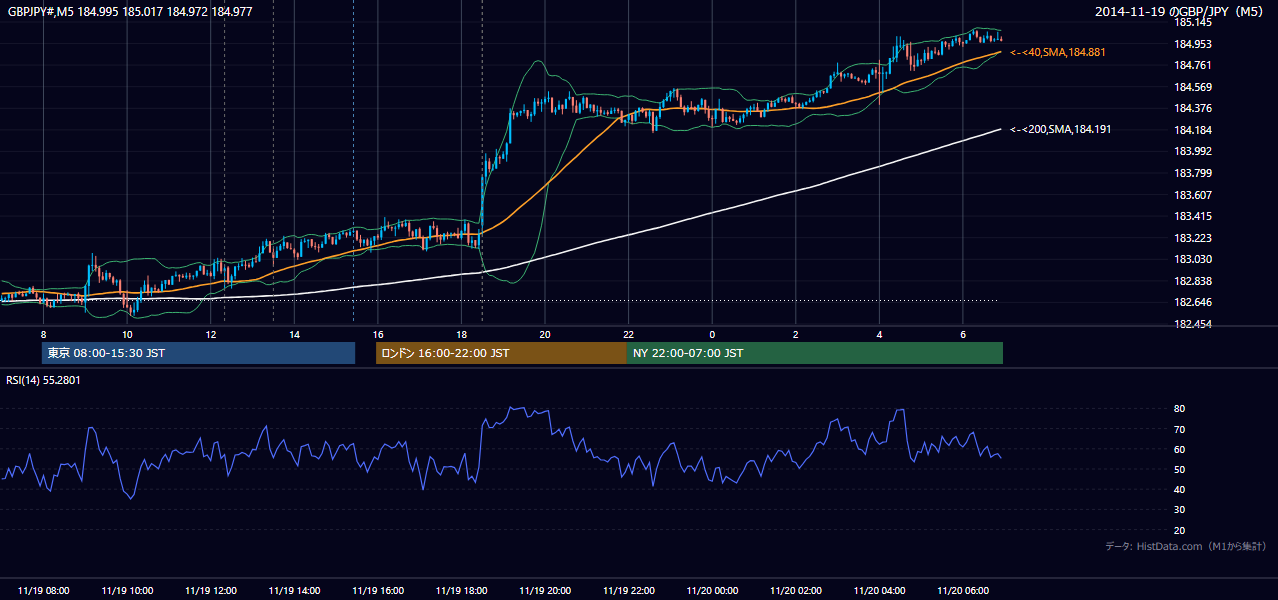Click the RSI(14) 55.2801 indicator label
Image resolution: width=1278 pixels, height=600 pixels.
point(43,380)
